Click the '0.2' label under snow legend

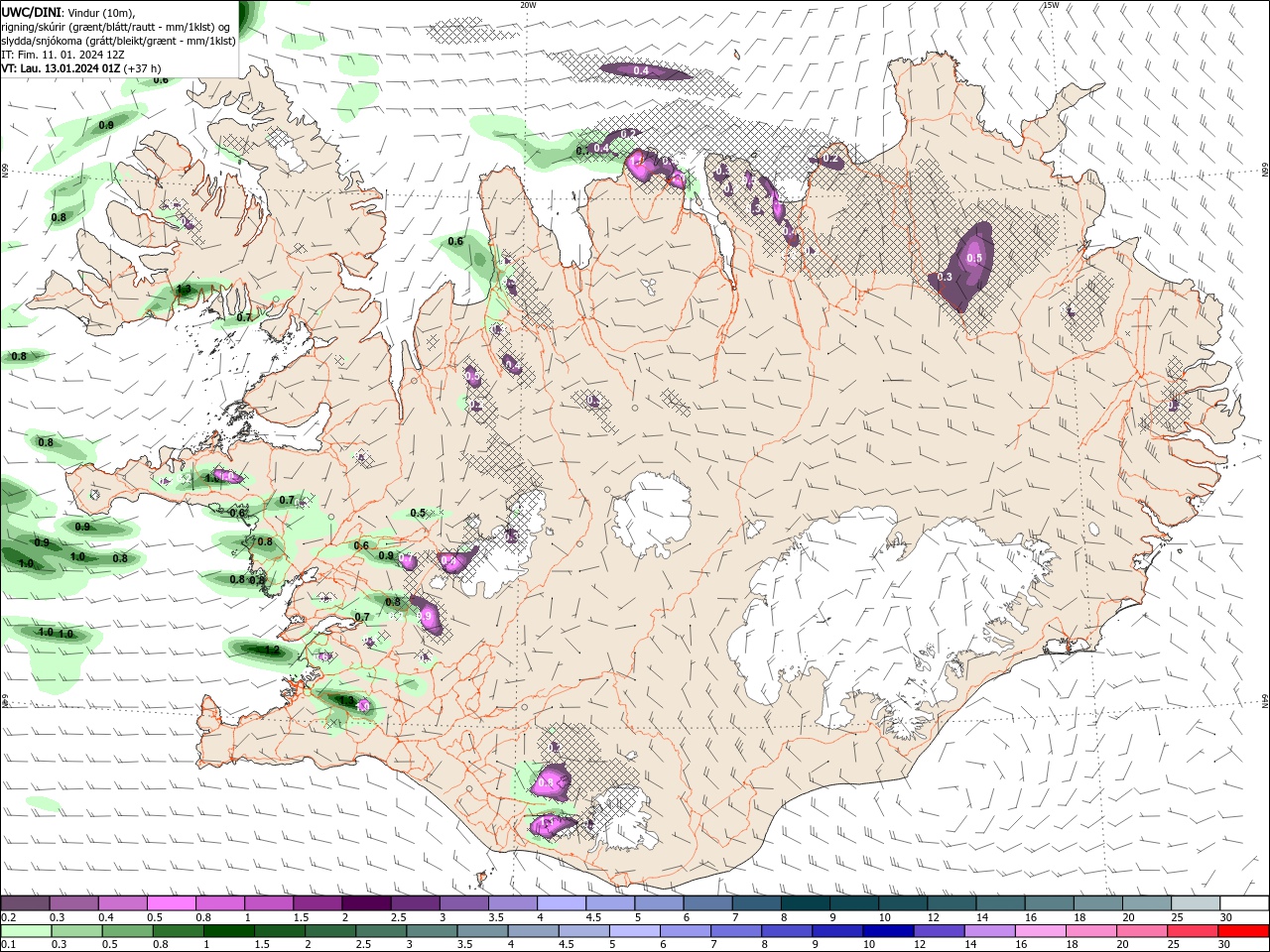point(8,917)
